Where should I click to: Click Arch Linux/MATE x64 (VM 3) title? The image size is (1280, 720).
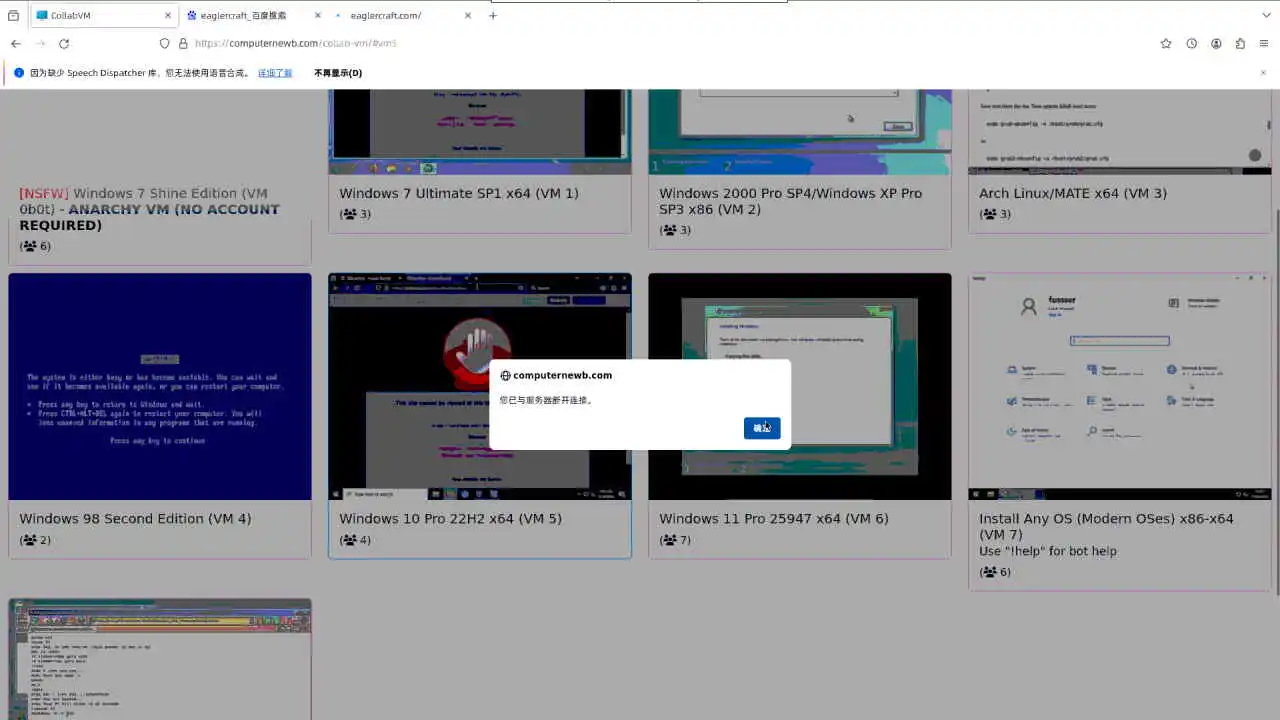1073,193
